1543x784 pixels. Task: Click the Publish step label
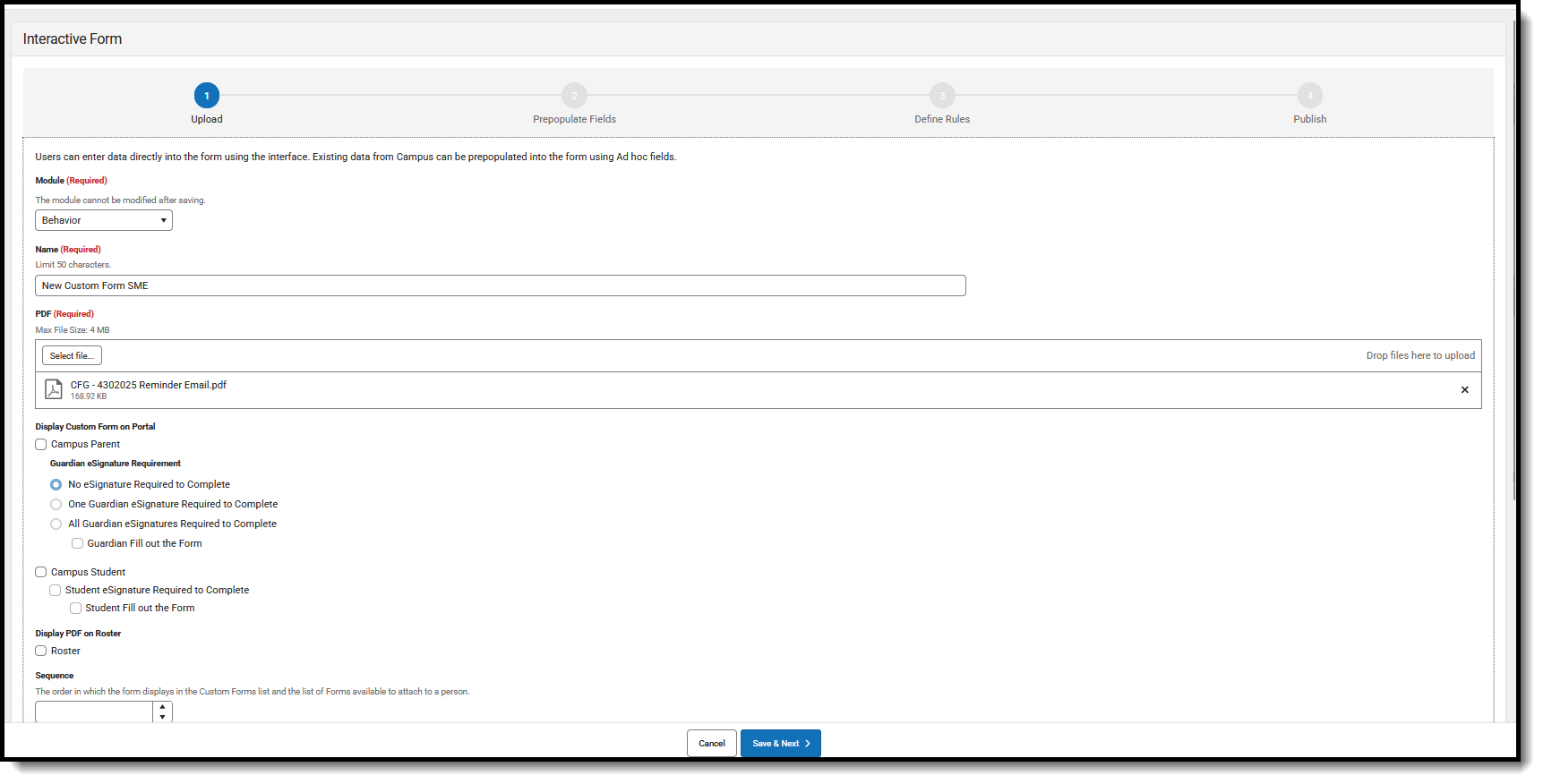[x=1310, y=119]
